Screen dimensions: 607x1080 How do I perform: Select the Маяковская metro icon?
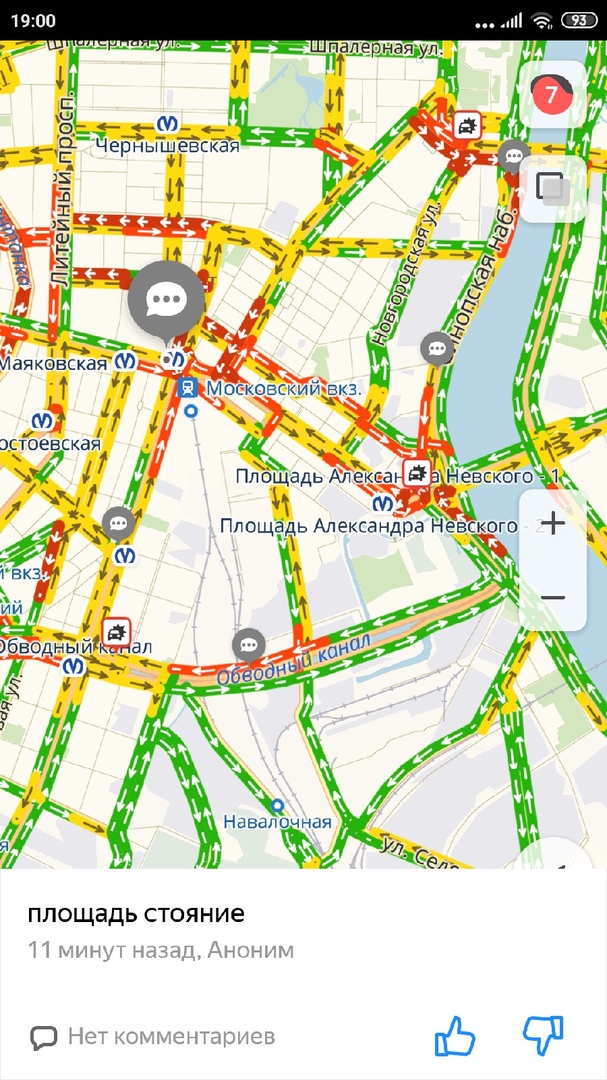click(125, 361)
